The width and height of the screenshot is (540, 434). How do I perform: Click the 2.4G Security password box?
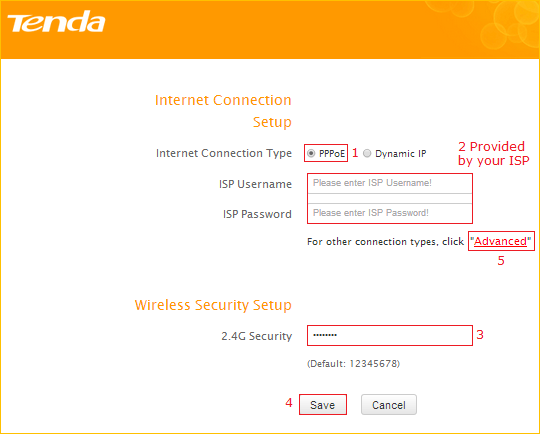click(x=390, y=335)
